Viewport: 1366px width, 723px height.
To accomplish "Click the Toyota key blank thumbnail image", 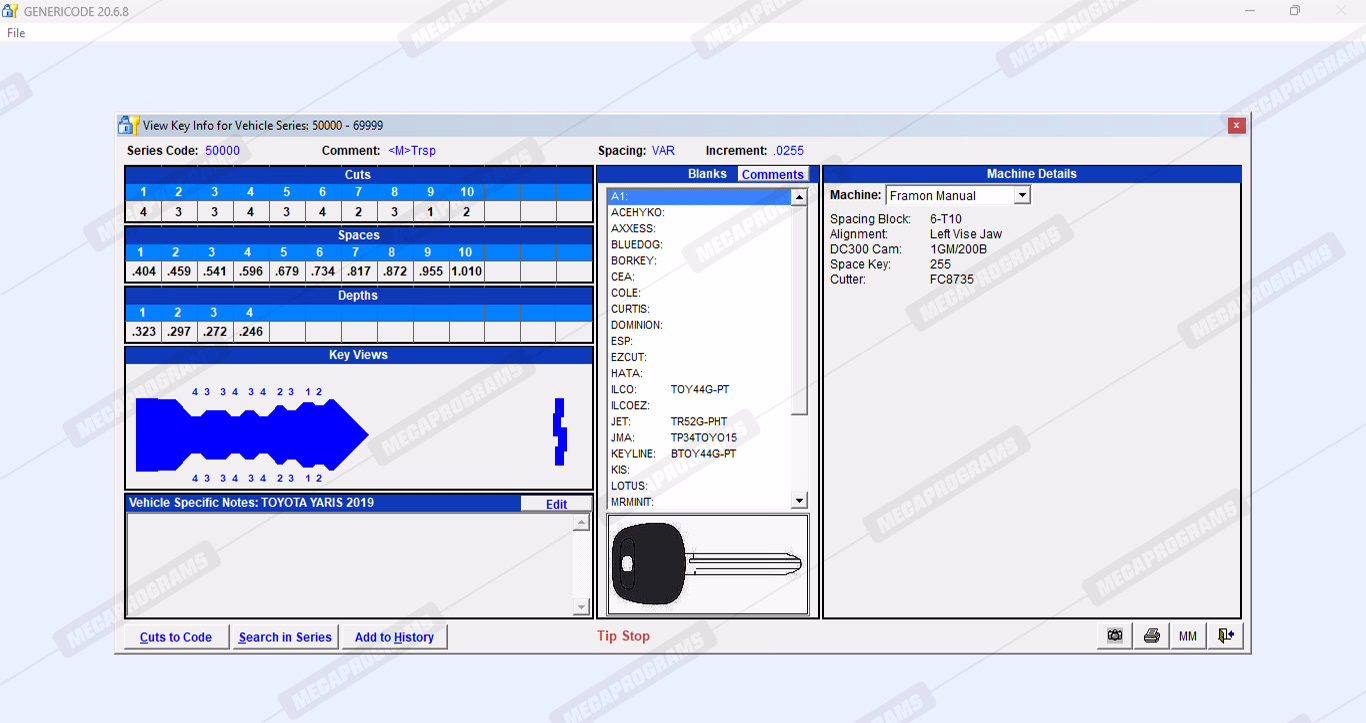I will [707, 565].
